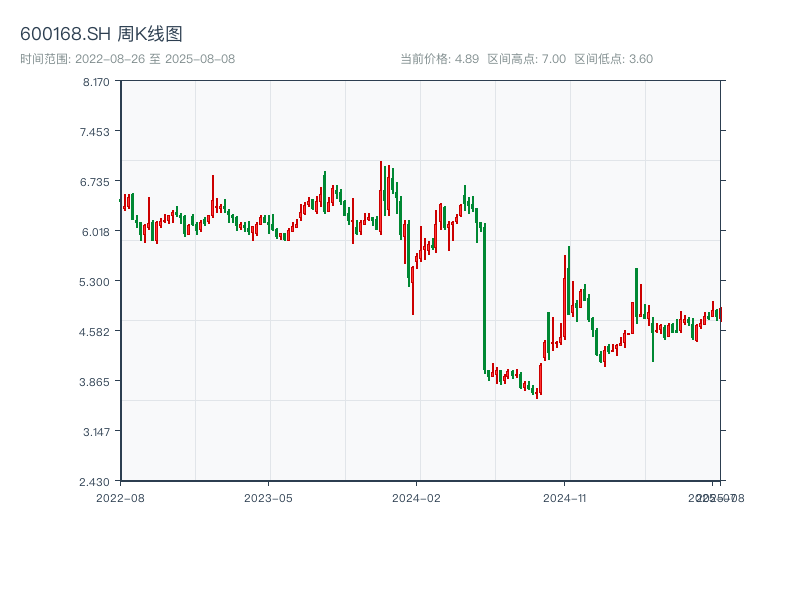
Task: Click the 2022-08 x-axis date label
Action: coord(120,497)
